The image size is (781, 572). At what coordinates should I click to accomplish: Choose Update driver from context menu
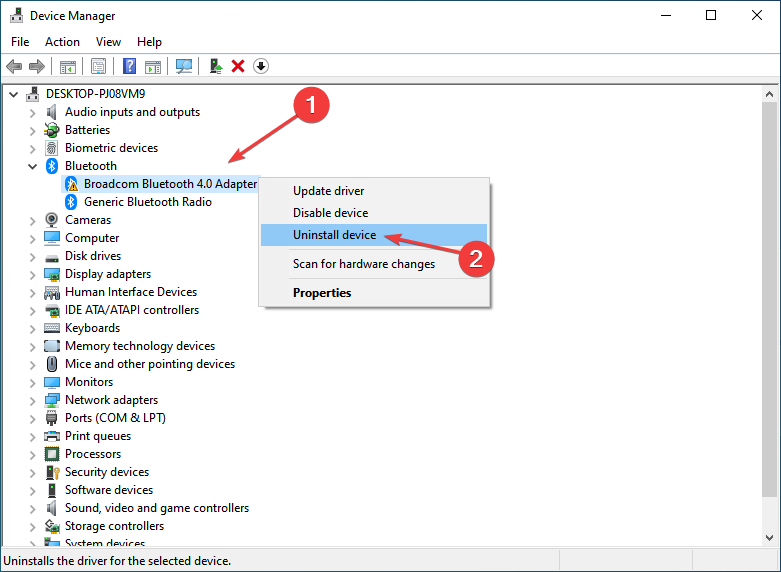374,191
